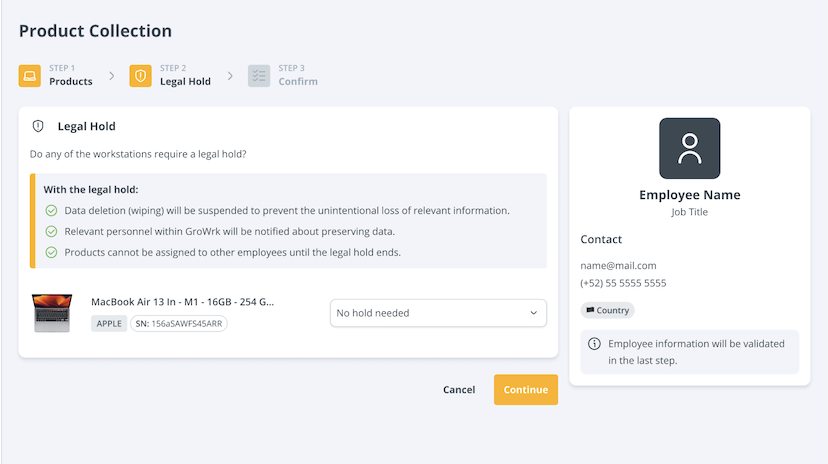Click the Step 1 Products laptop icon
This screenshot has width=828, height=464.
point(30,76)
